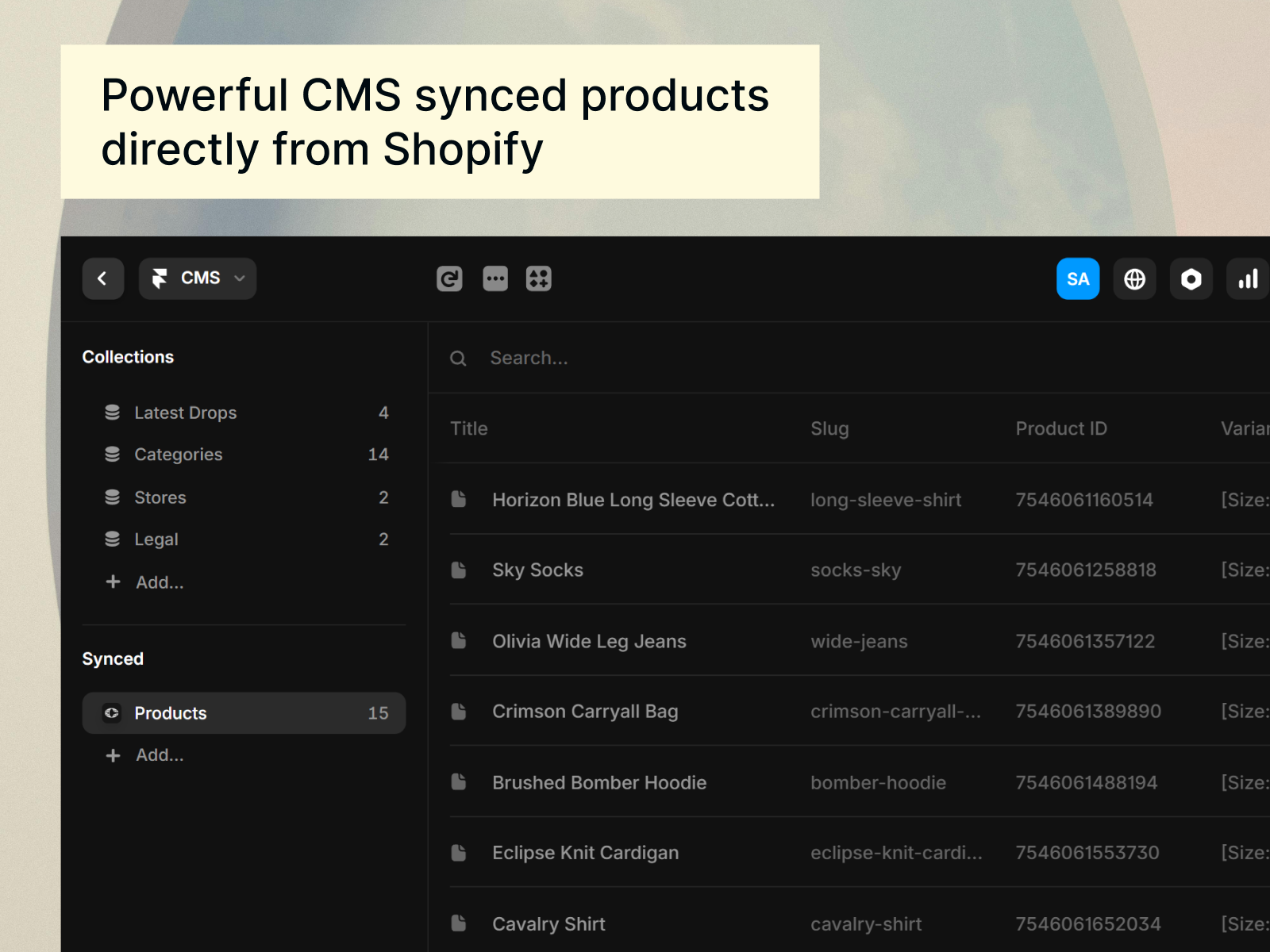Click the Grammarly-style G plugin icon

[x=449, y=278]
